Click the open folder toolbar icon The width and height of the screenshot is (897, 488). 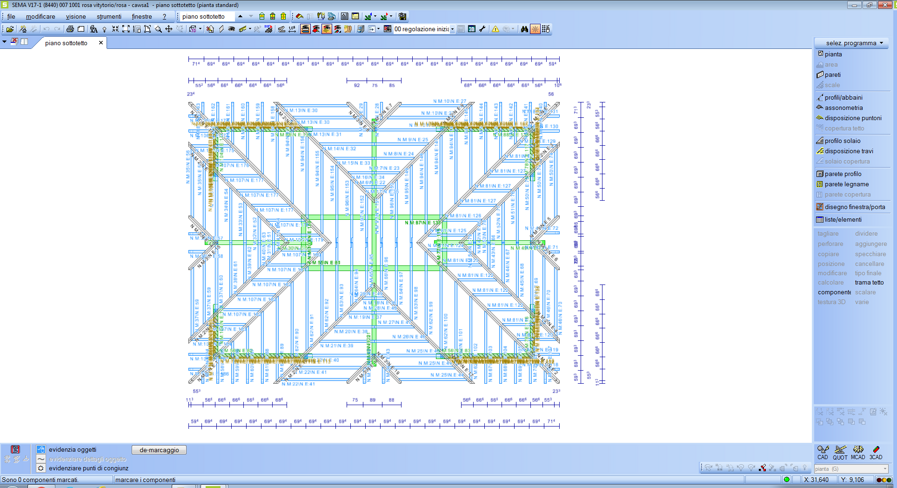(x=10, y=29)
